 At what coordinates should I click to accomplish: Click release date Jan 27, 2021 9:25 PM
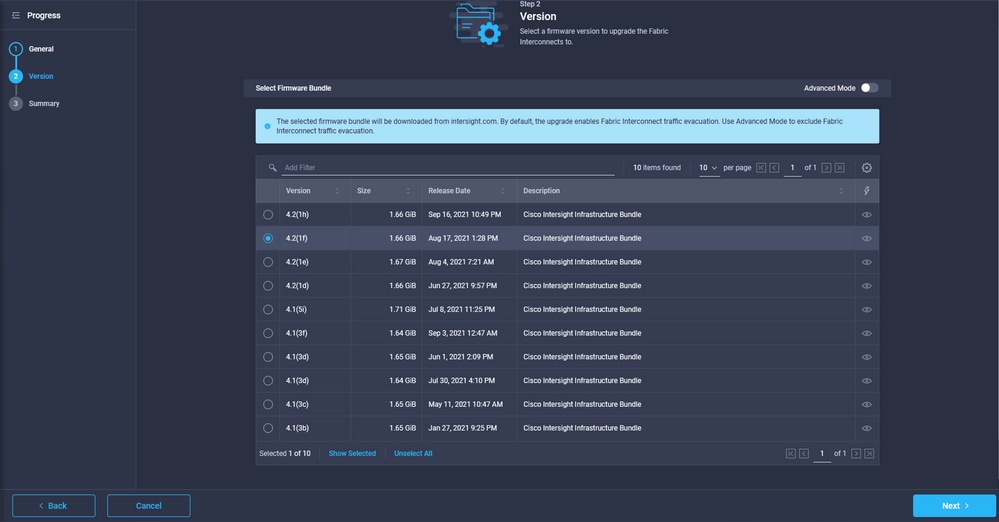pos(463,428)
